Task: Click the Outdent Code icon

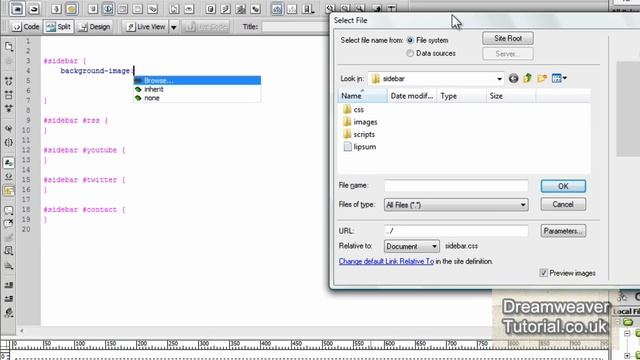Action: click(9, 299)
